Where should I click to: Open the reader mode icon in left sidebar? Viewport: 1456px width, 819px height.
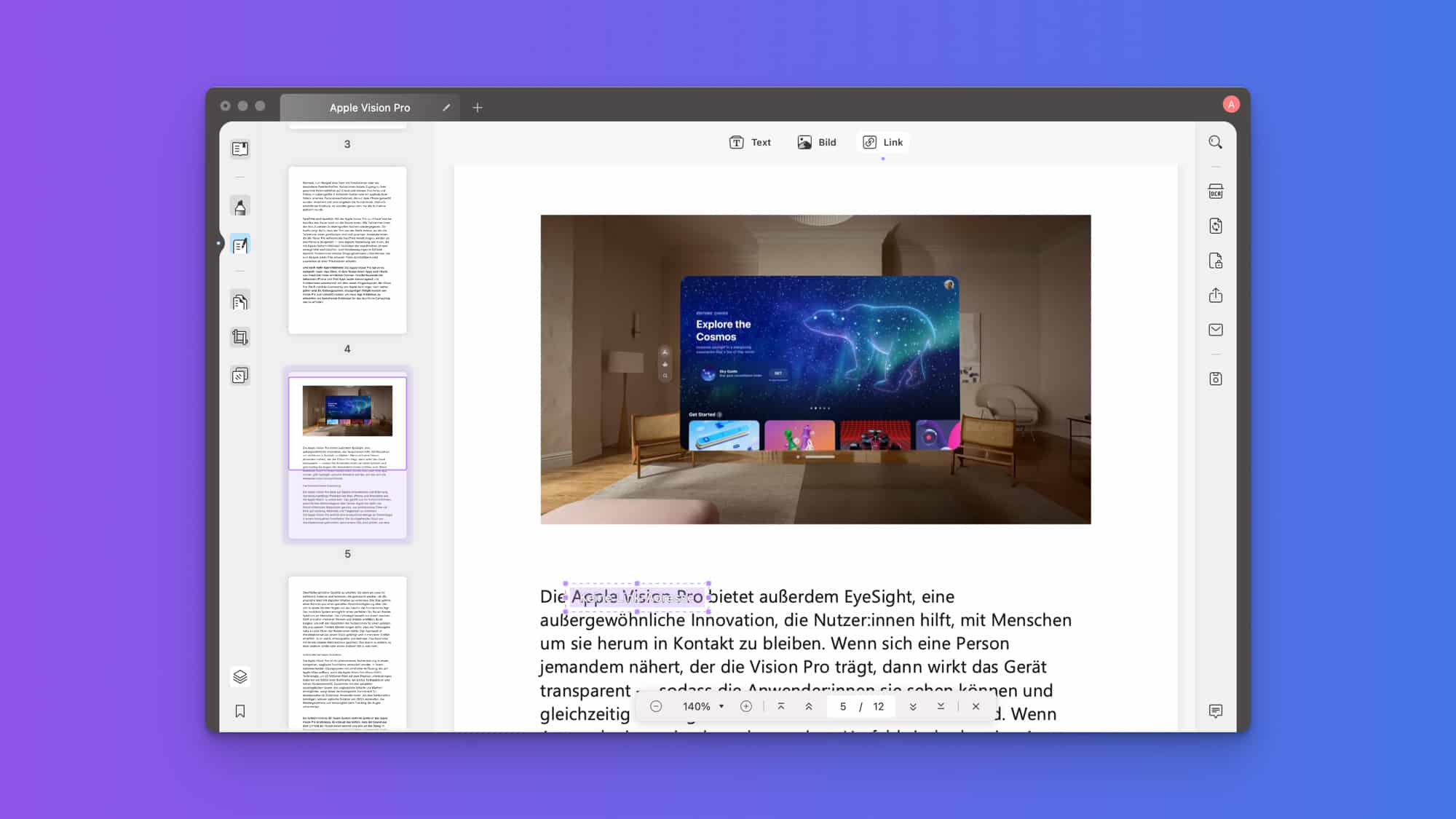tap(240, 149)
